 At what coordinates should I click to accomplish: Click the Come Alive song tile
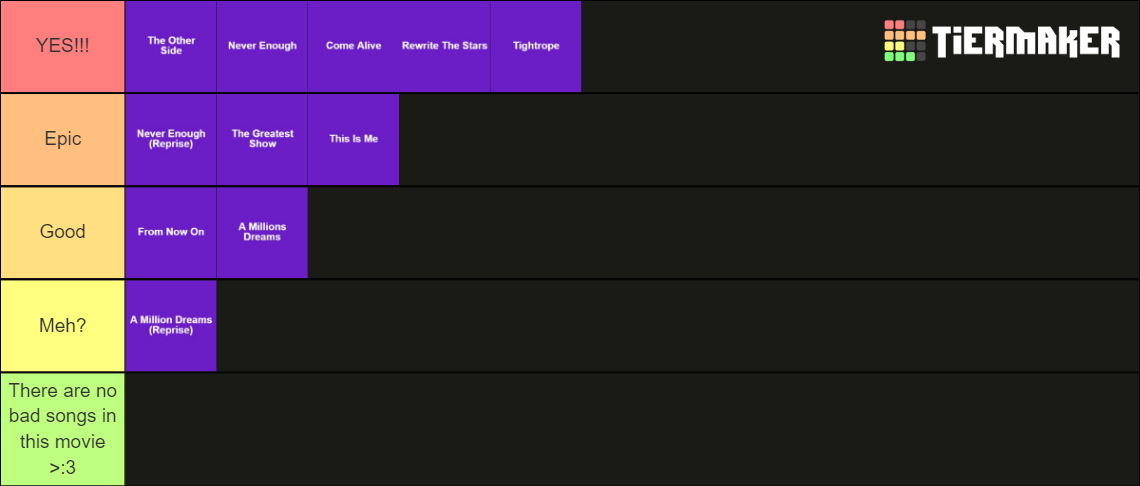353,46
